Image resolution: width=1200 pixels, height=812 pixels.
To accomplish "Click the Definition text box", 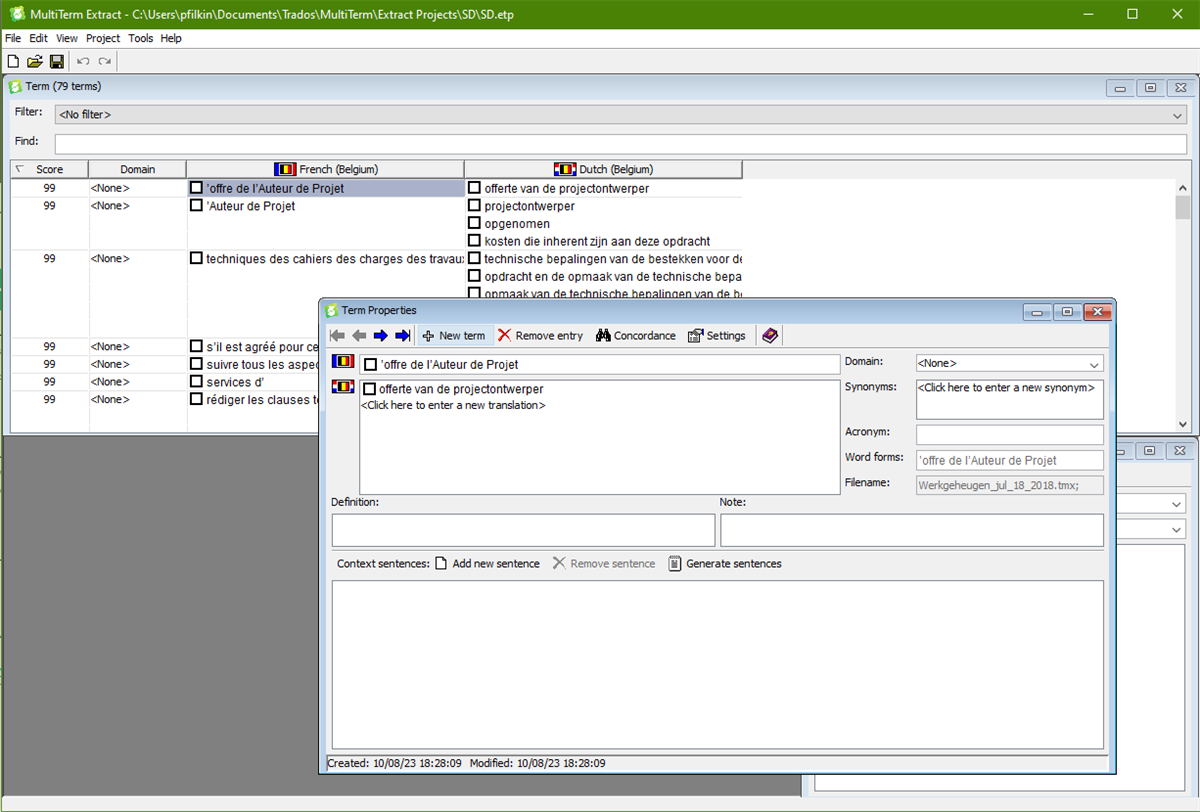I will (x=523, y=530).
